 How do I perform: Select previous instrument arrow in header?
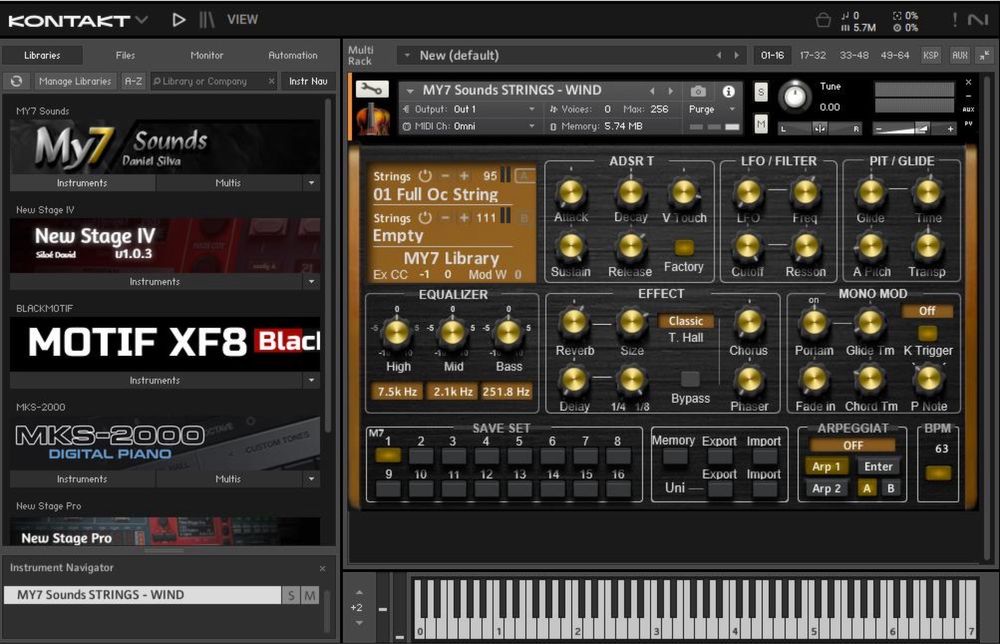[652, 91]
